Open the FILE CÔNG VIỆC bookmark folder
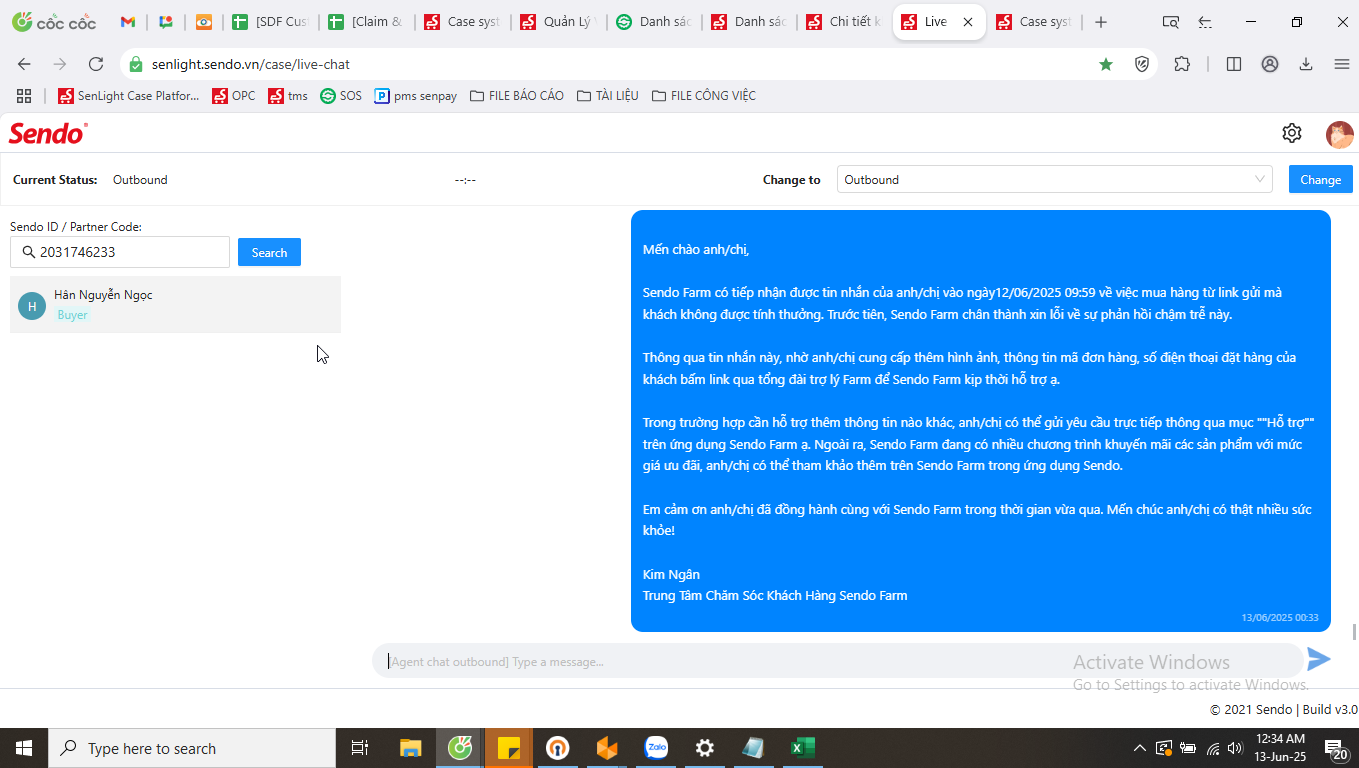This screenshot has height=768, width=1359. [x=704, y=96]
